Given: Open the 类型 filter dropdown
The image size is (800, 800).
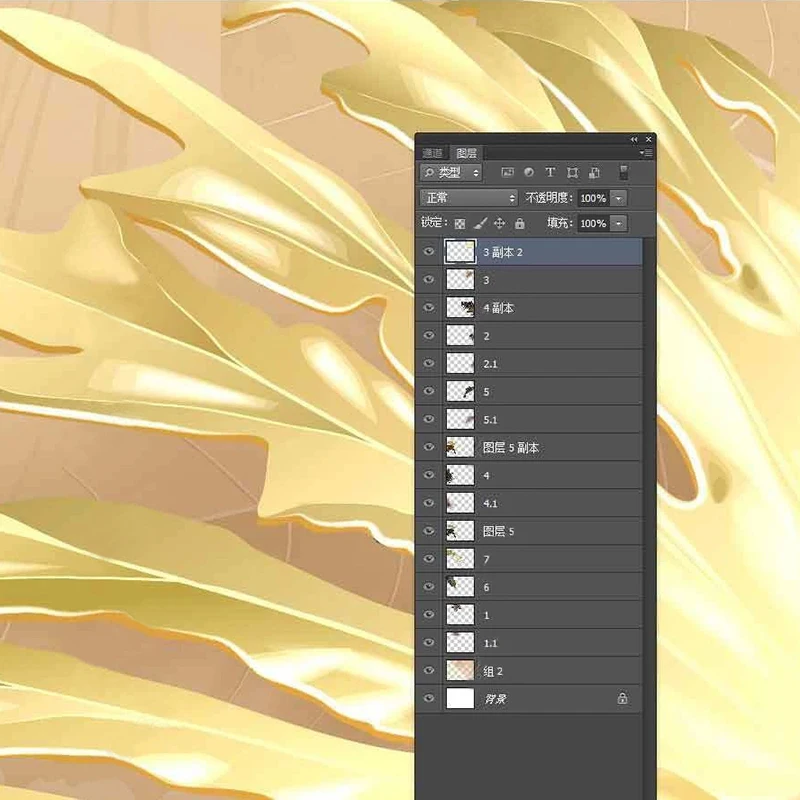Looking at the screenshot, I should (x=451, y=172).
